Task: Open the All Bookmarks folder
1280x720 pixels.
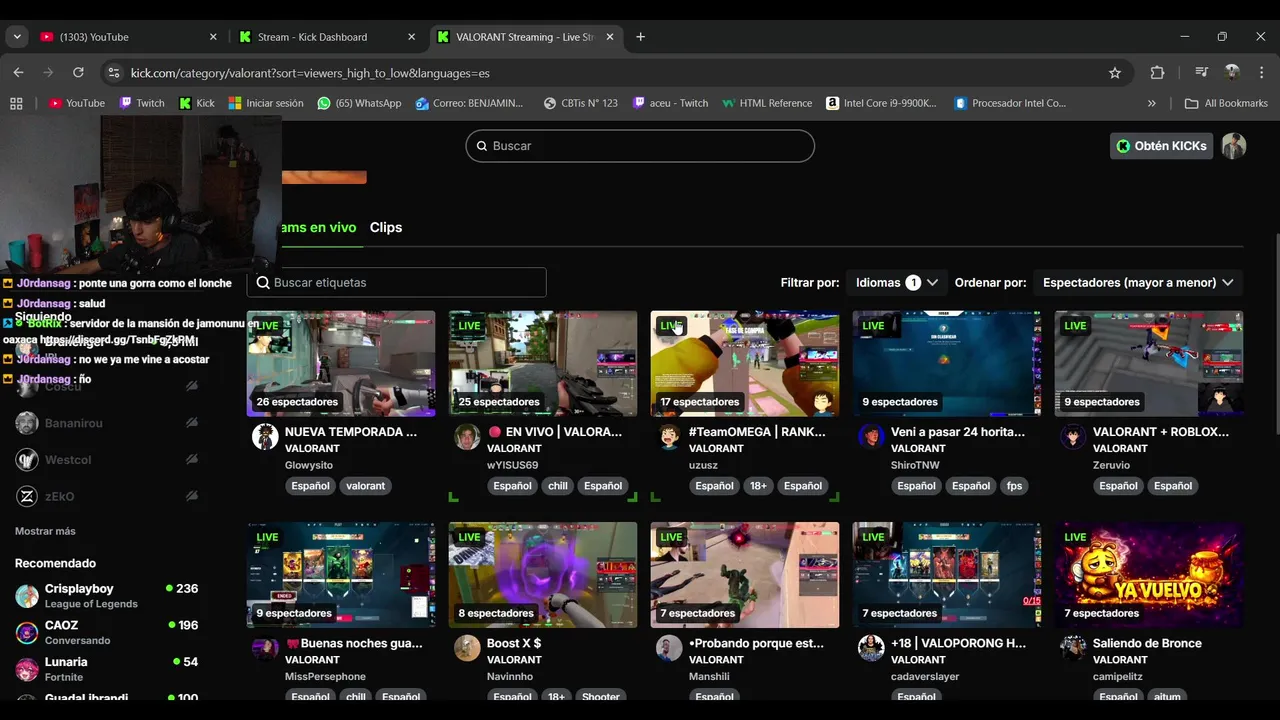Action: (1226, 103)
